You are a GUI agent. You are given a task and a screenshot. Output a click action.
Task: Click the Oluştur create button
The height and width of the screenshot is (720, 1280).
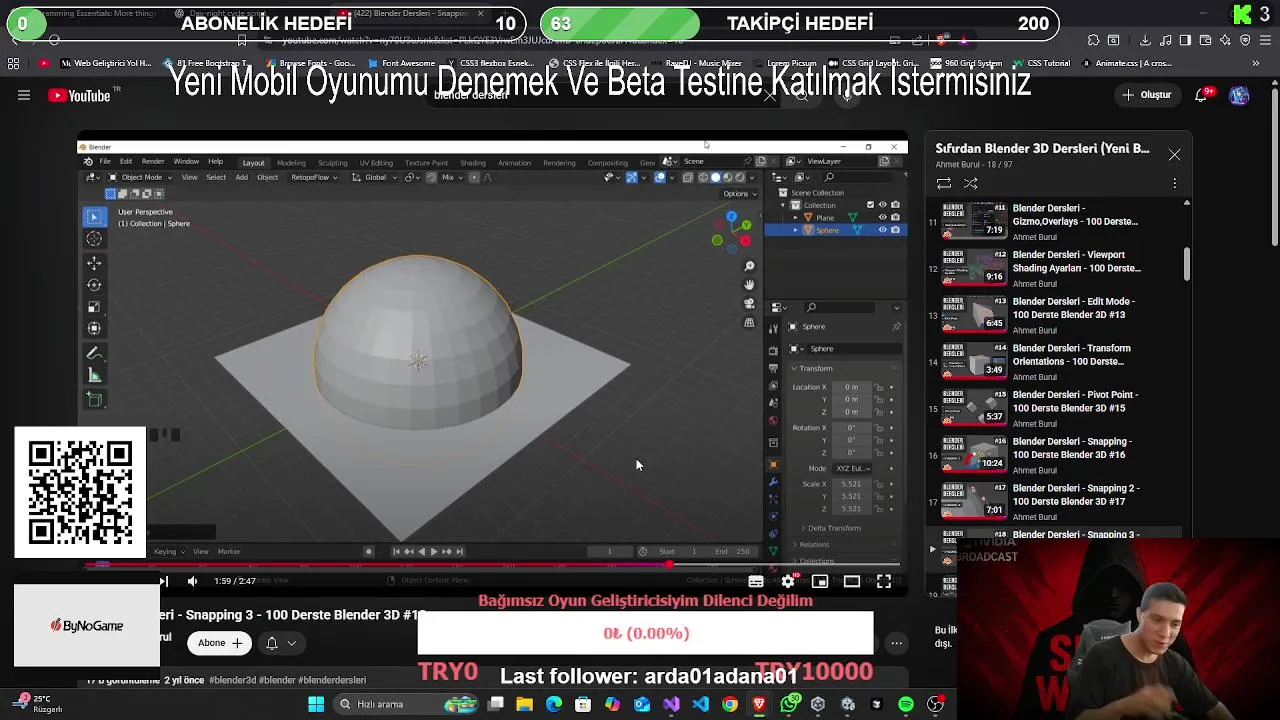pos(1147,95)
